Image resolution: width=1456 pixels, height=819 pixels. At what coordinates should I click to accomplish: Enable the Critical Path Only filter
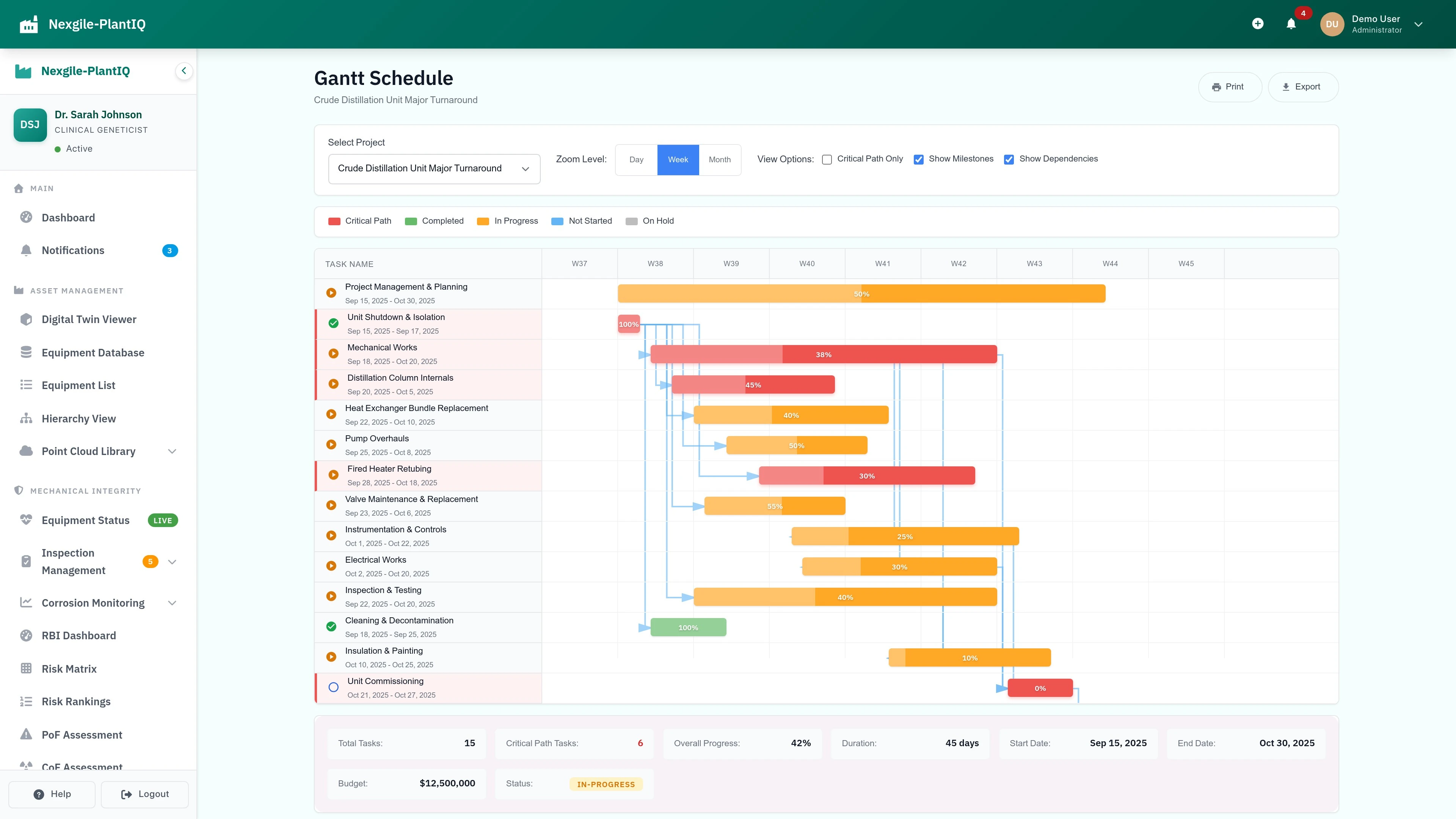coord(826,159)
